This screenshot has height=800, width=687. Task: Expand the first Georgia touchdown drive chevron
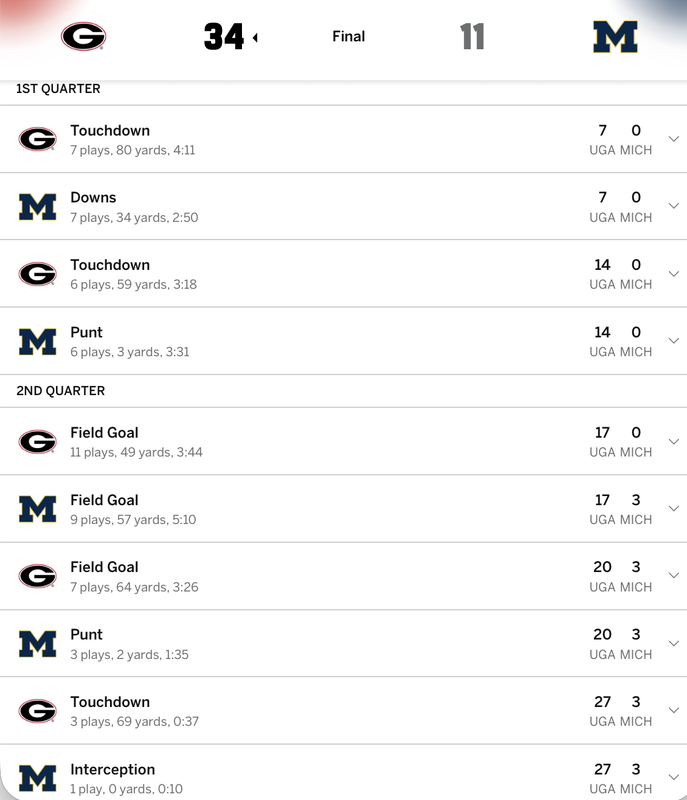click(673, 139)
